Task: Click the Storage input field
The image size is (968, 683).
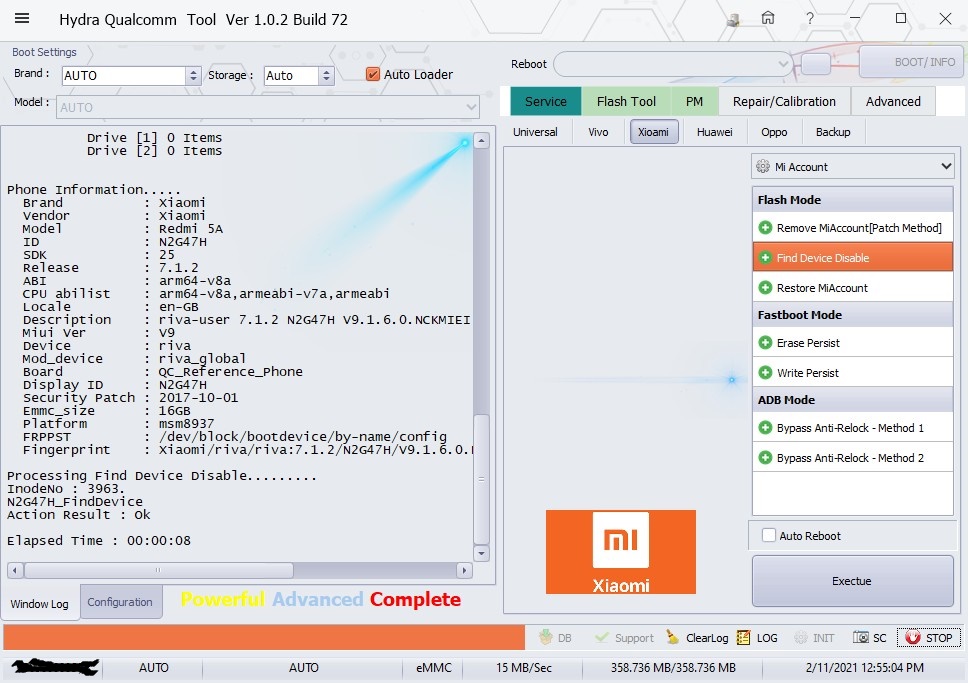Action: click(x=291, y=75)
